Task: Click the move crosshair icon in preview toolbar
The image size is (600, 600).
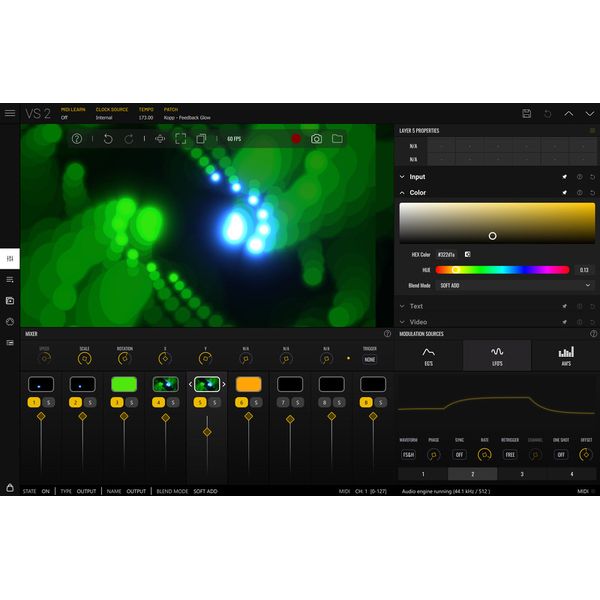Action: pos(160,139)
